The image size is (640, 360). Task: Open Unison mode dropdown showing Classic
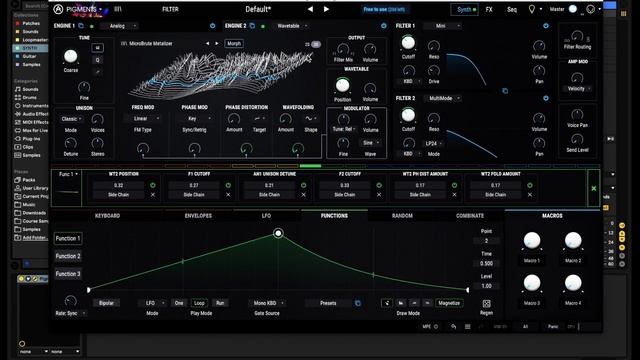[x=71, y=119]
